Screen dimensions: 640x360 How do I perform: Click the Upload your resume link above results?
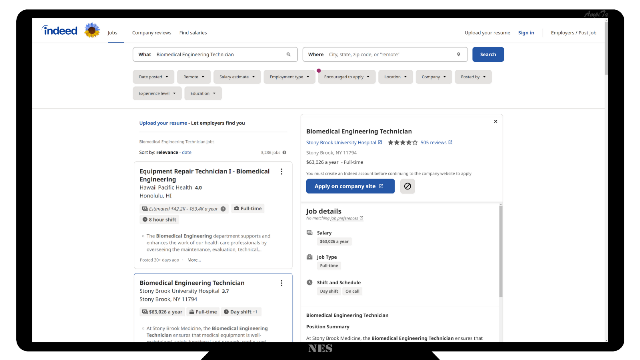click(x=163, y=123)
